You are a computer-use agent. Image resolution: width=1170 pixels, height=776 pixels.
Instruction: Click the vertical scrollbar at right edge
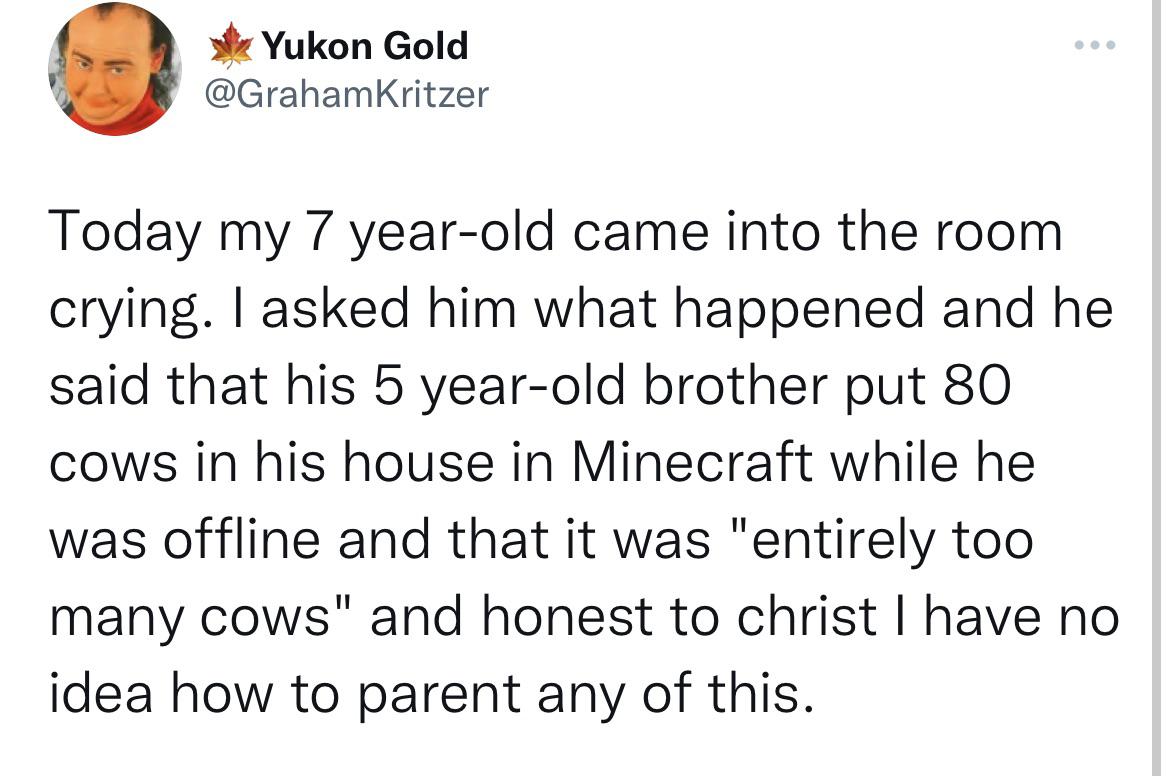[1156, 388]
